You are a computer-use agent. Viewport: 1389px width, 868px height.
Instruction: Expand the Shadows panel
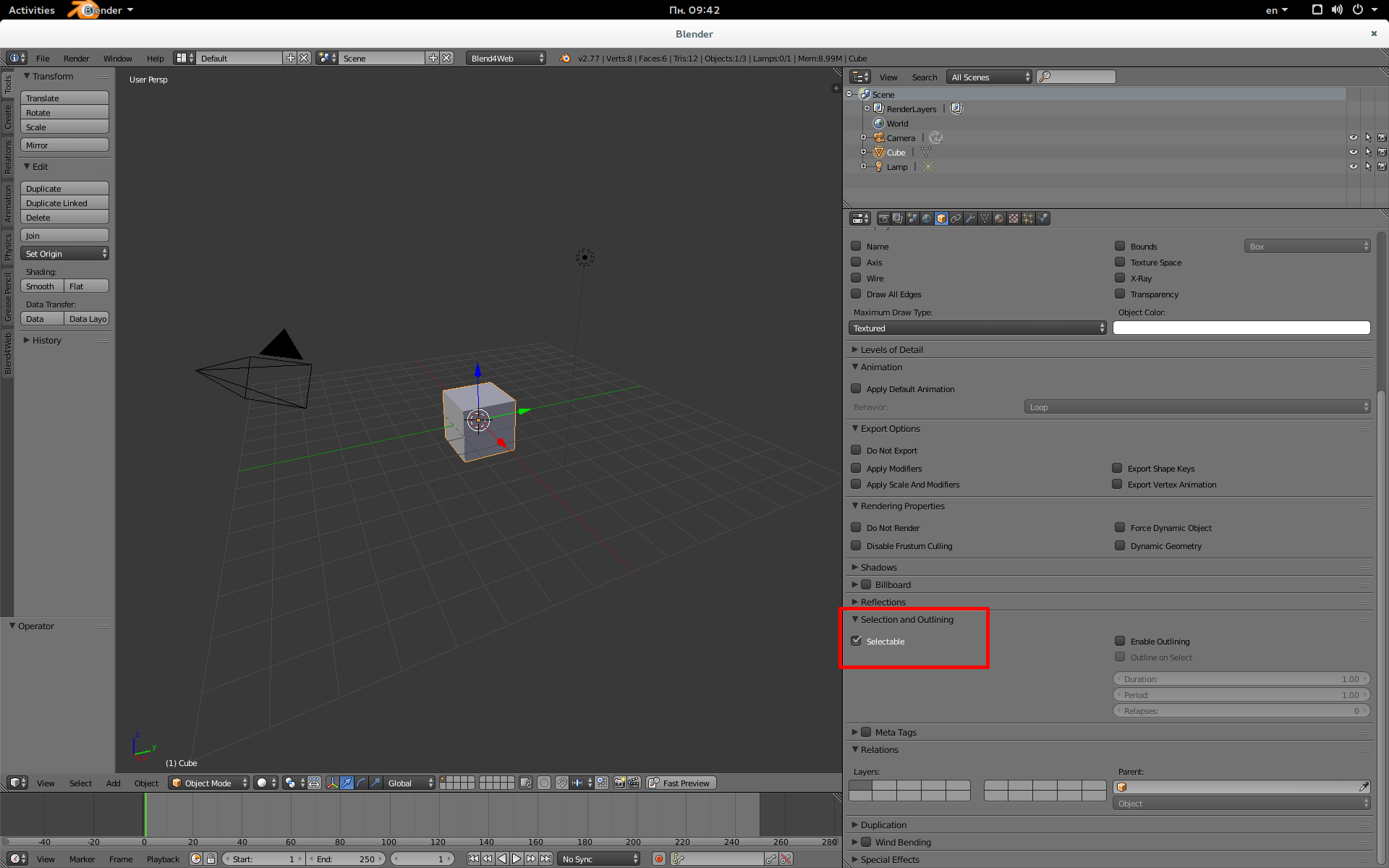point(878,567)
